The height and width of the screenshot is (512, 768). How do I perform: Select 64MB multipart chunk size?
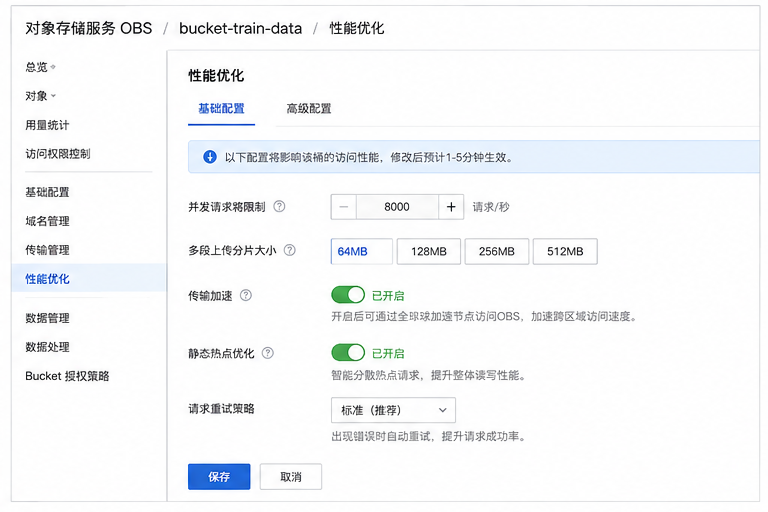pos(361,251)
